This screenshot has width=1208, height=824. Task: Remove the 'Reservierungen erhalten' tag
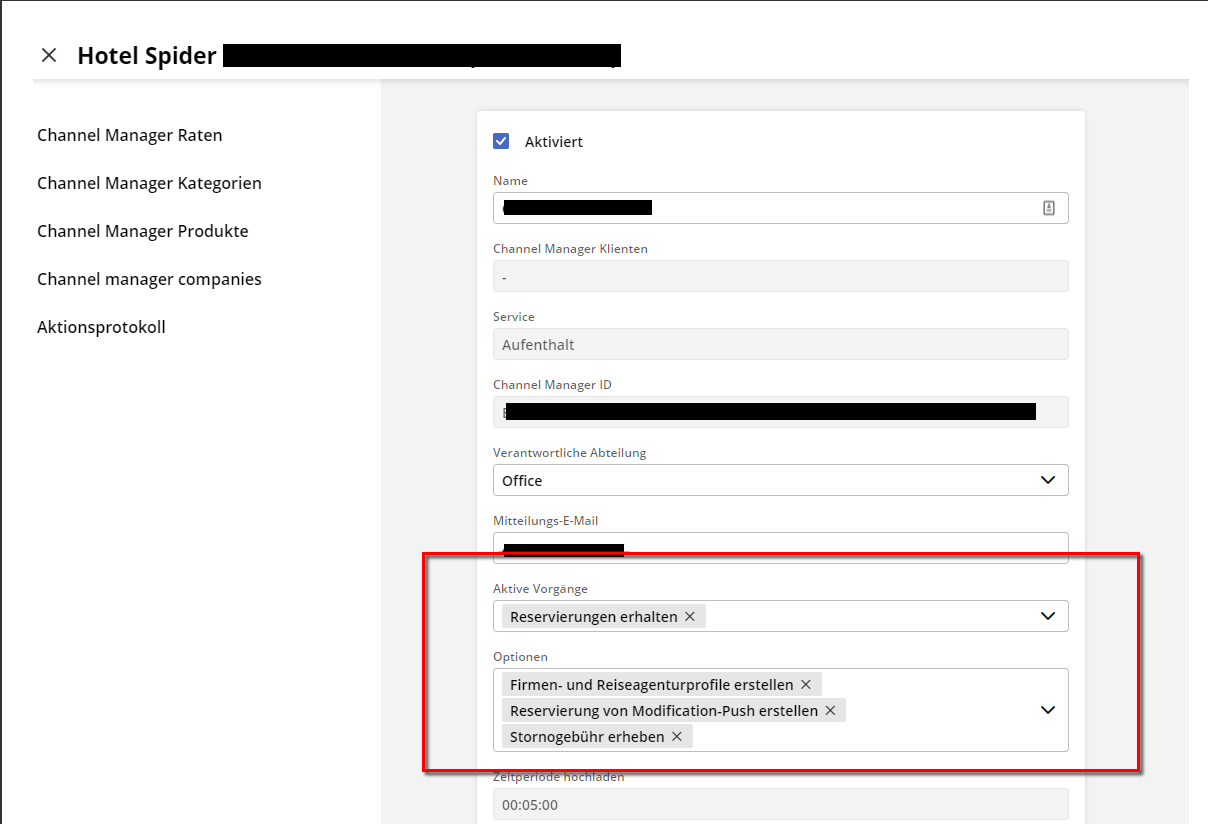690,617
